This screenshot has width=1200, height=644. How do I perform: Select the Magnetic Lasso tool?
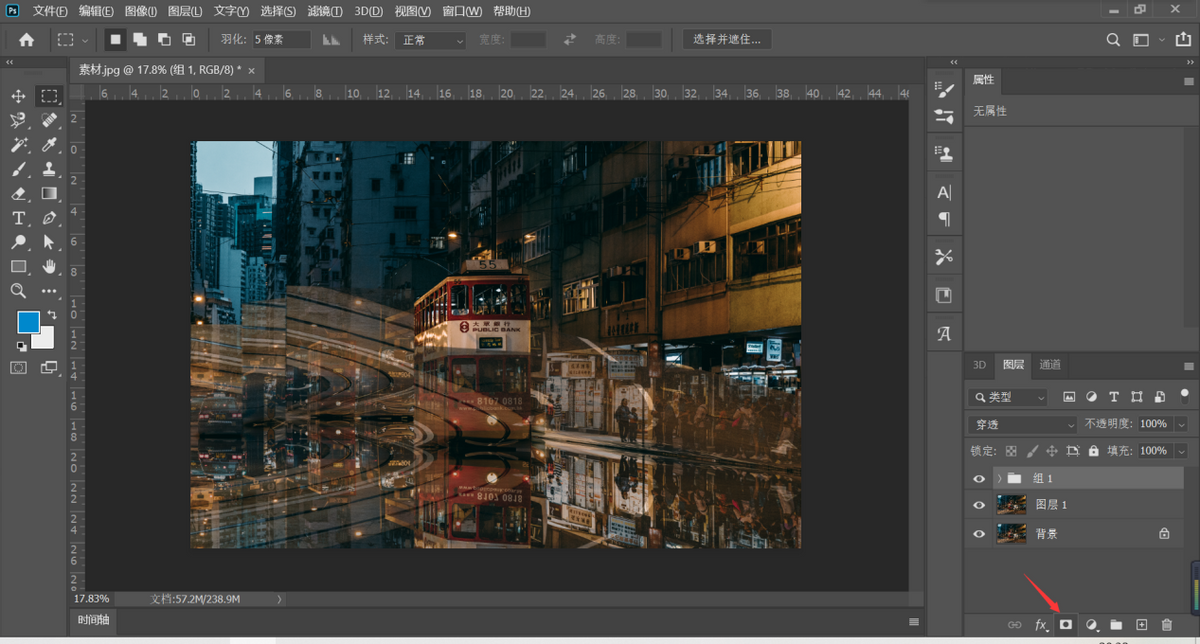(18, 121)
